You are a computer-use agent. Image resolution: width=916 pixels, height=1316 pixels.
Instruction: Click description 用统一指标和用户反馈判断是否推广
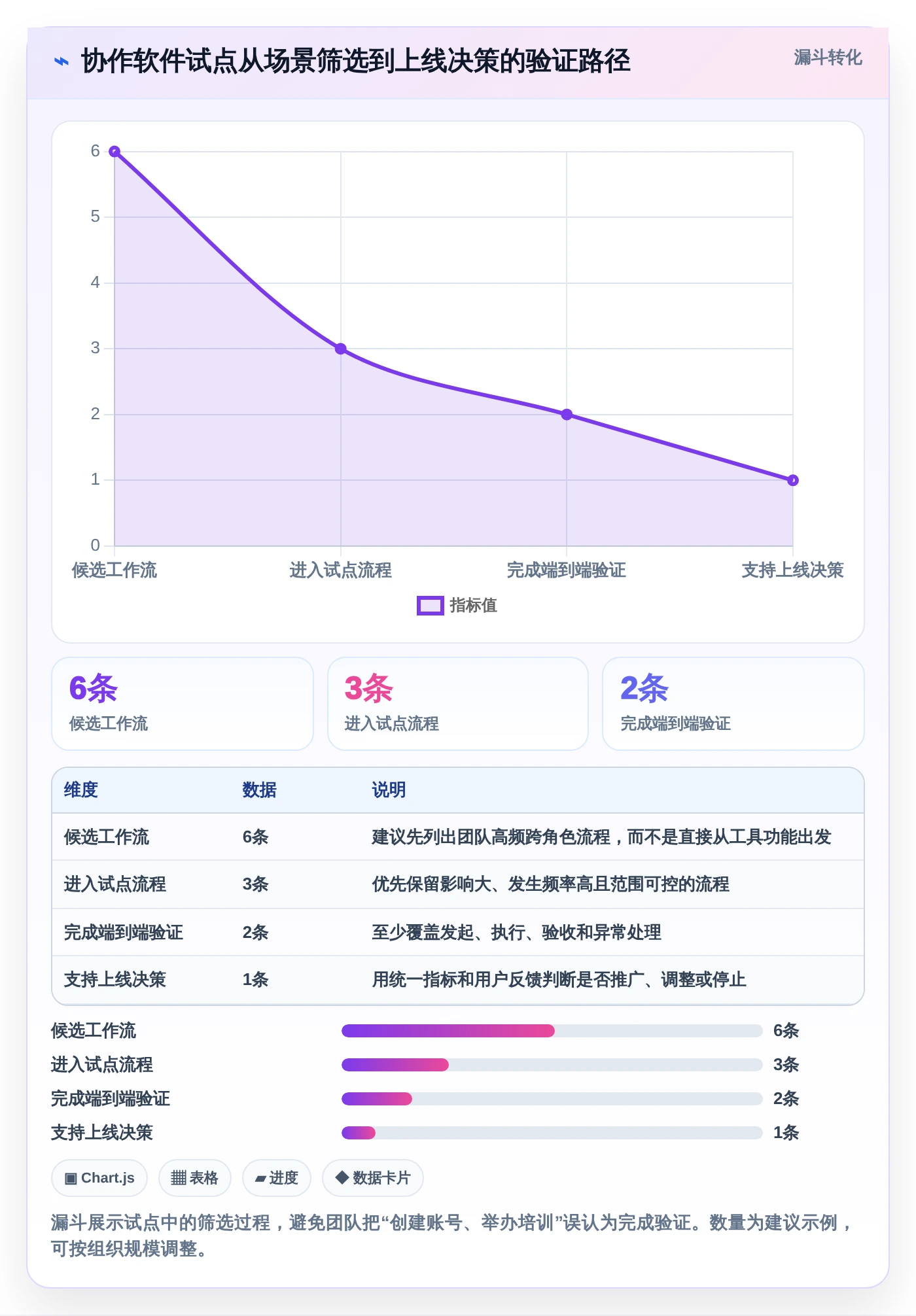(x=559, y=979)
